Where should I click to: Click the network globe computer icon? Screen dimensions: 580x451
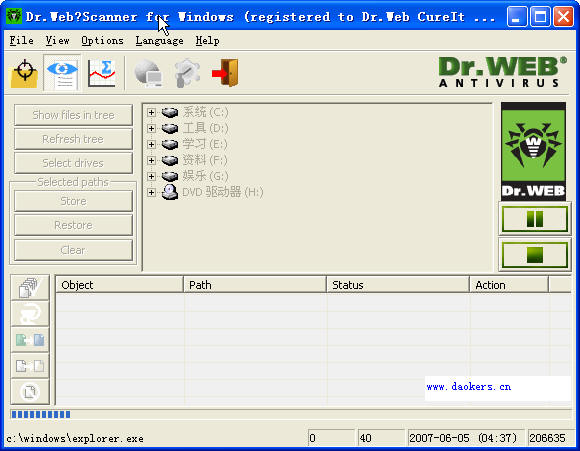148,73
